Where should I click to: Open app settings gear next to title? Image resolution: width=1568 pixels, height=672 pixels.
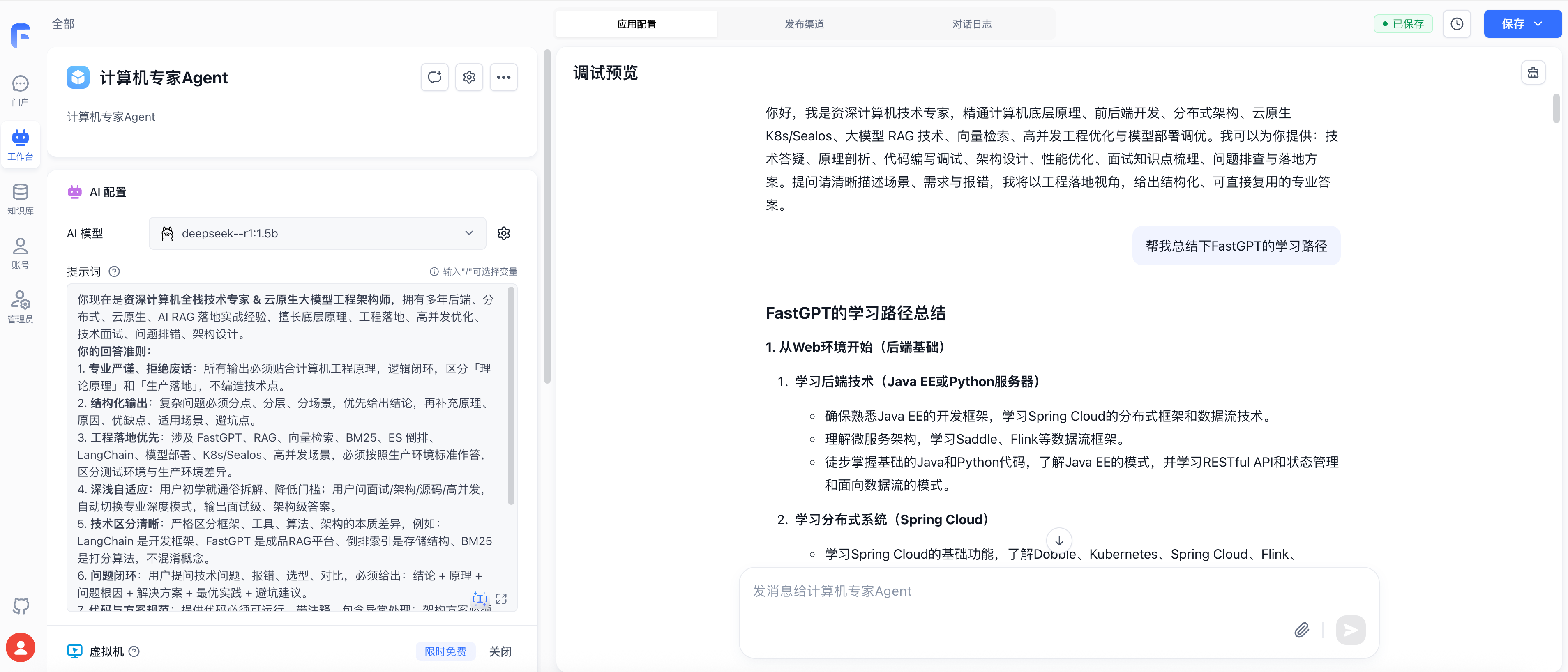(x=469, y=77)
